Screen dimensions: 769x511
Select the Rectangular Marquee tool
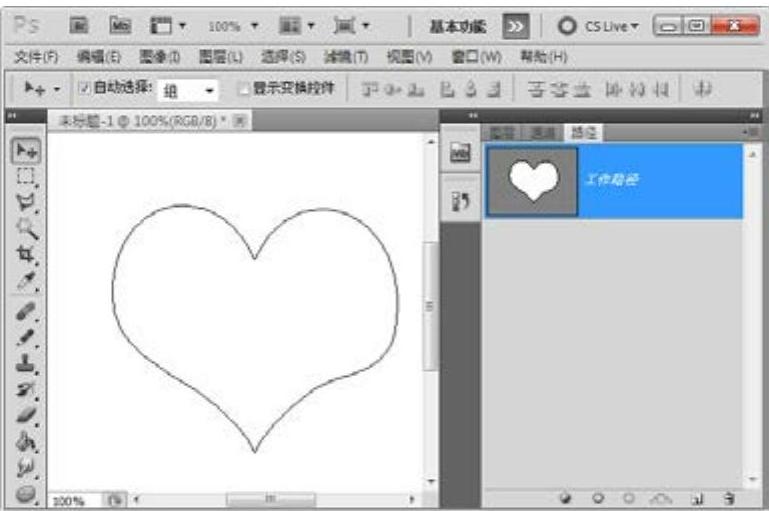[24, 176]
